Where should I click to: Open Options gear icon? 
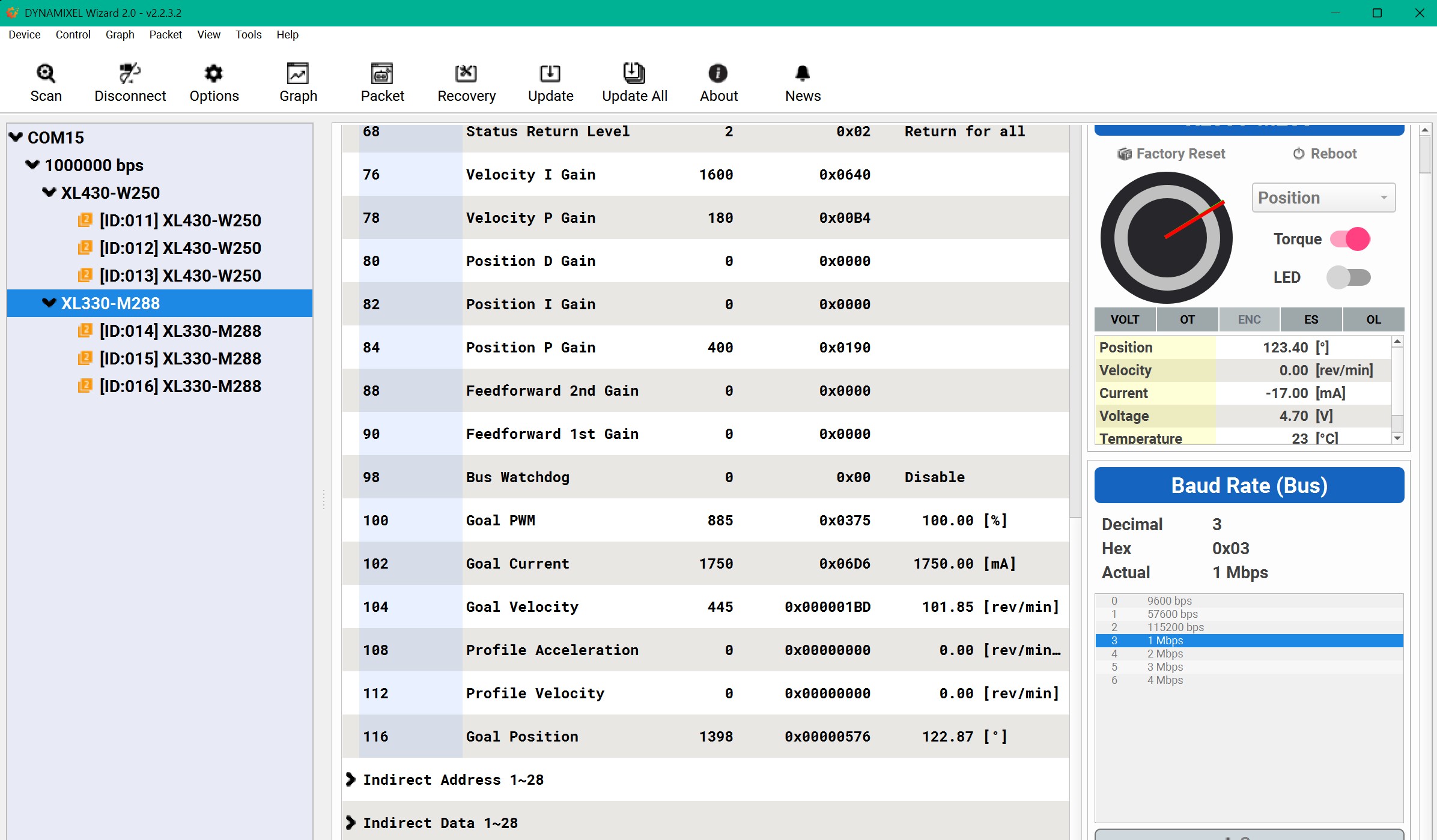[214, 73]
